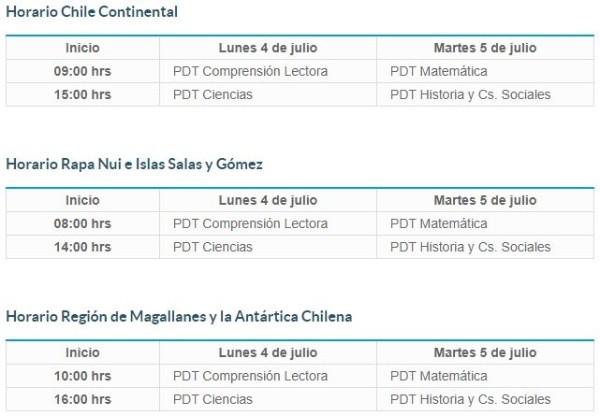600x416 pixels.
Task: Click 'Lunes 4 de julio' header in Rapa Nui table
Action: [x=268, y=200]
